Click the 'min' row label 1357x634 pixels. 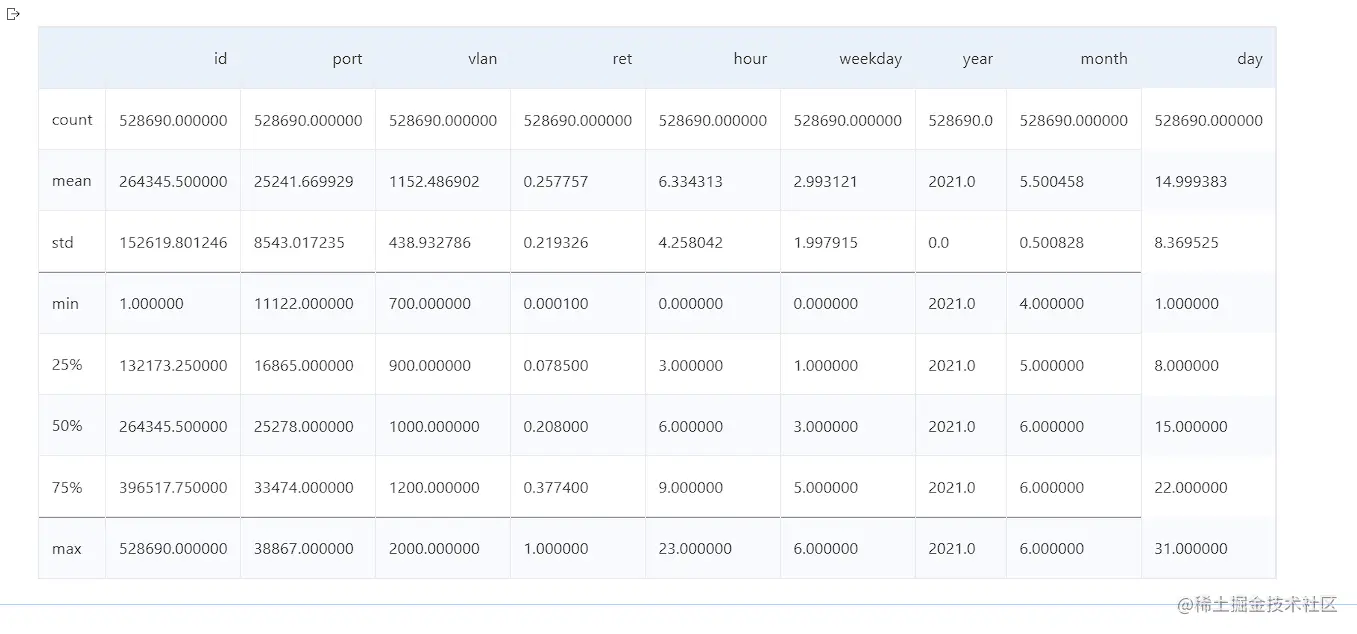(x=65, y=303)
